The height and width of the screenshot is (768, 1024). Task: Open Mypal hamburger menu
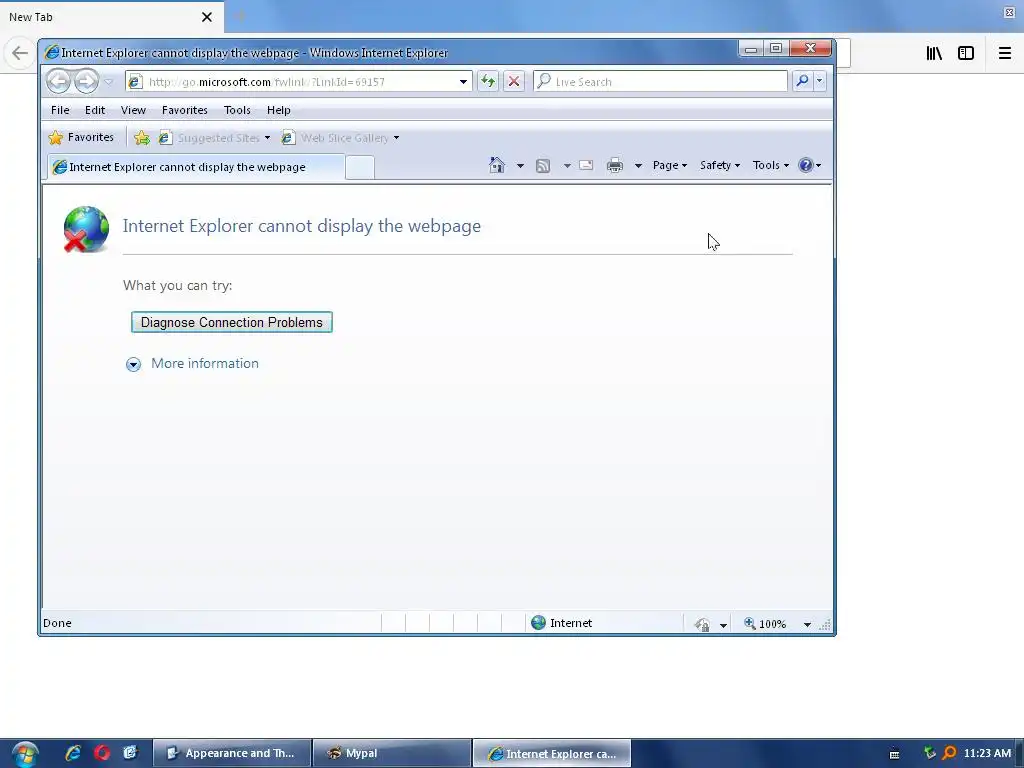click(x=1005, y=53)
